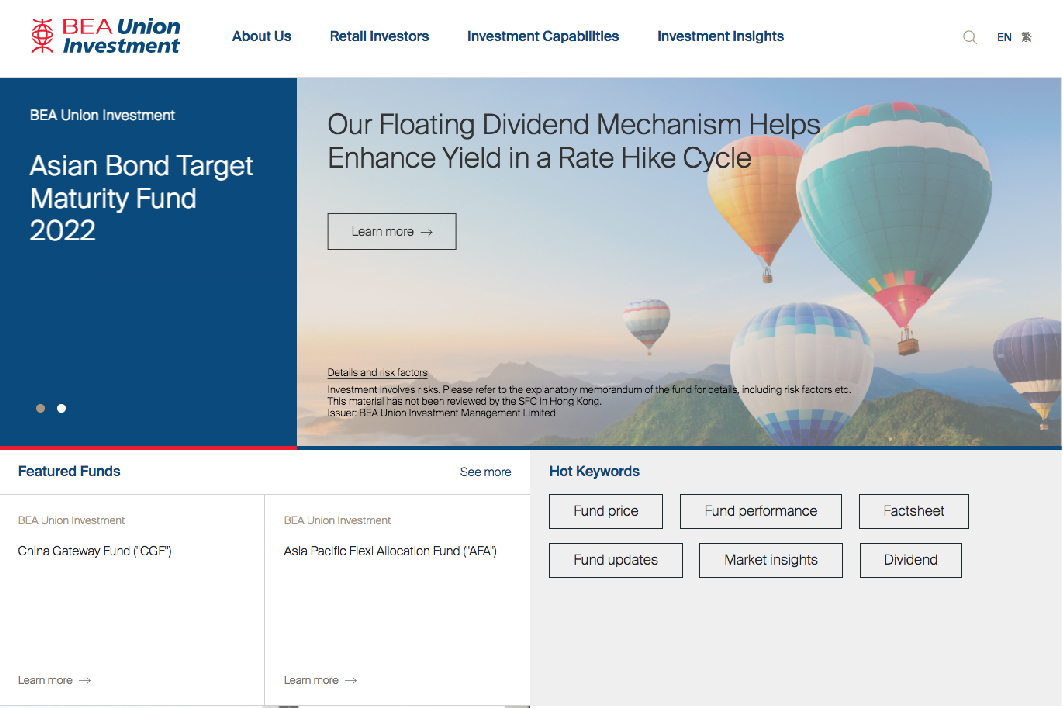Viewport: 1063px width, 708px height.
Task: Open the Investment Insights menu
Action: pos(721,37)
